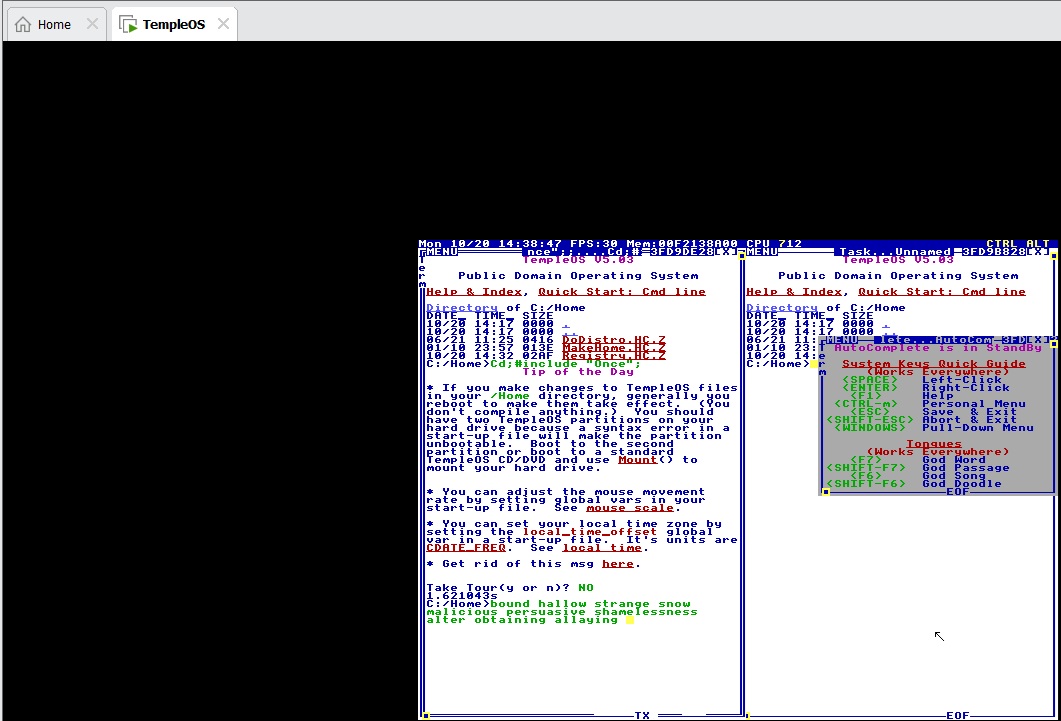This screenshot has width=1061, height=721.
Task: Open Help & Index link in left window
Action: [x=474, y=292]
